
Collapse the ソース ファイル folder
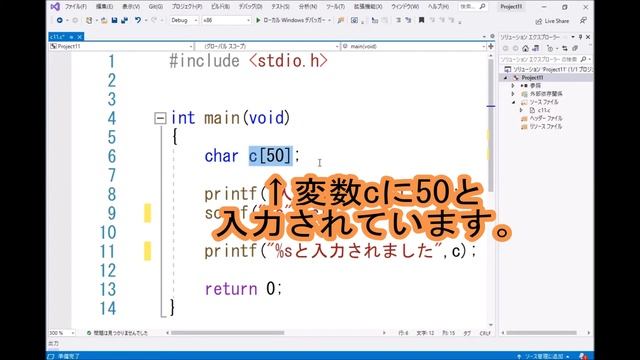(513, 102)
